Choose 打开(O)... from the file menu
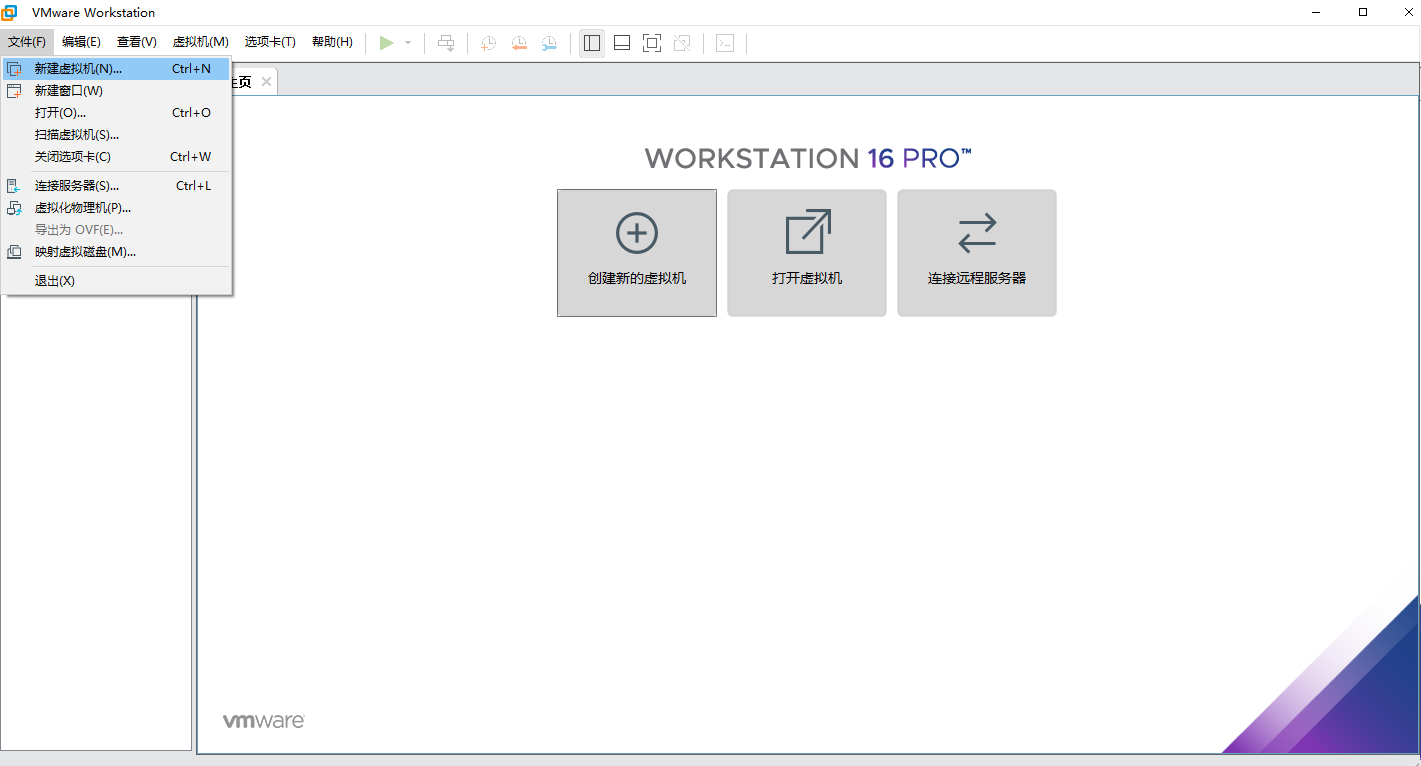 pyautogui.click(x=116, y=113)
